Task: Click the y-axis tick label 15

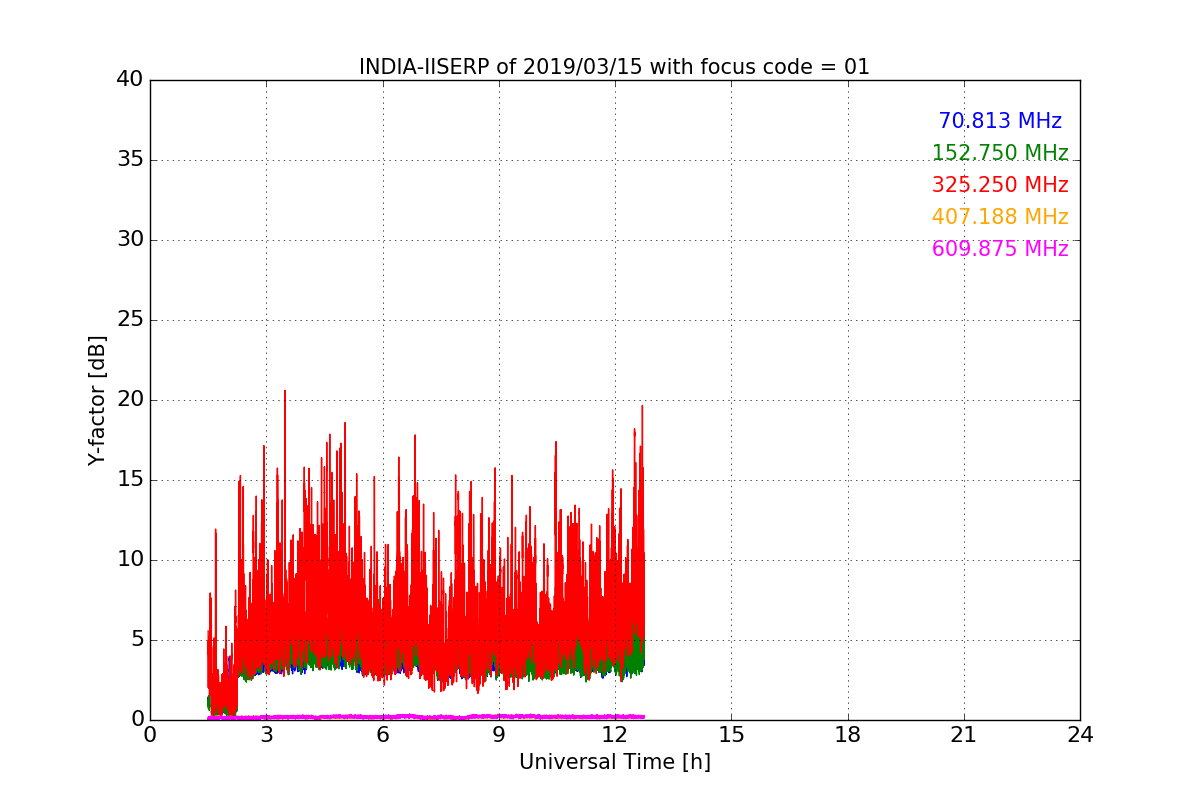Action: [130, 480]
